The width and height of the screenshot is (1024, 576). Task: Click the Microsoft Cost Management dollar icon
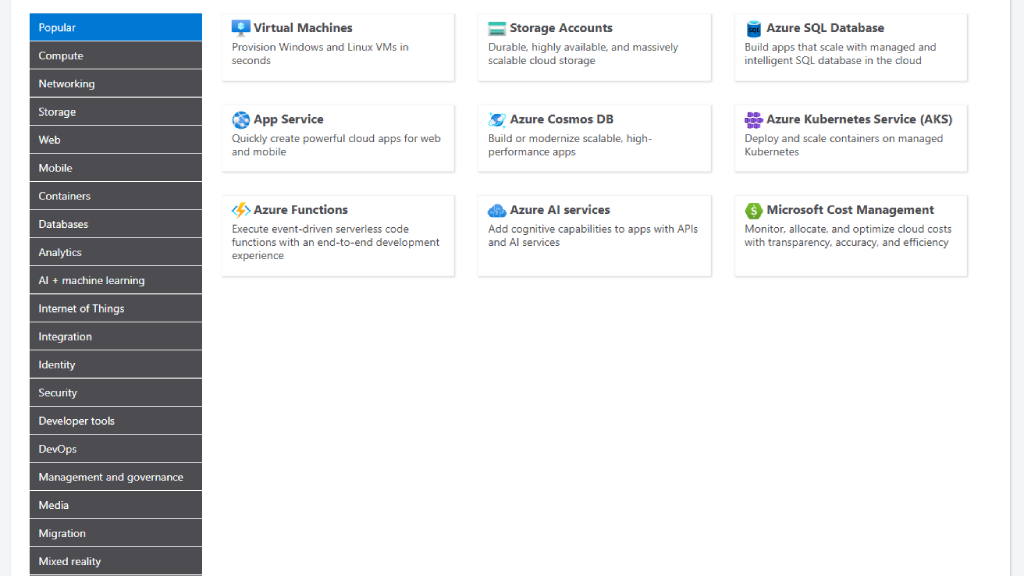pos(754,210)
